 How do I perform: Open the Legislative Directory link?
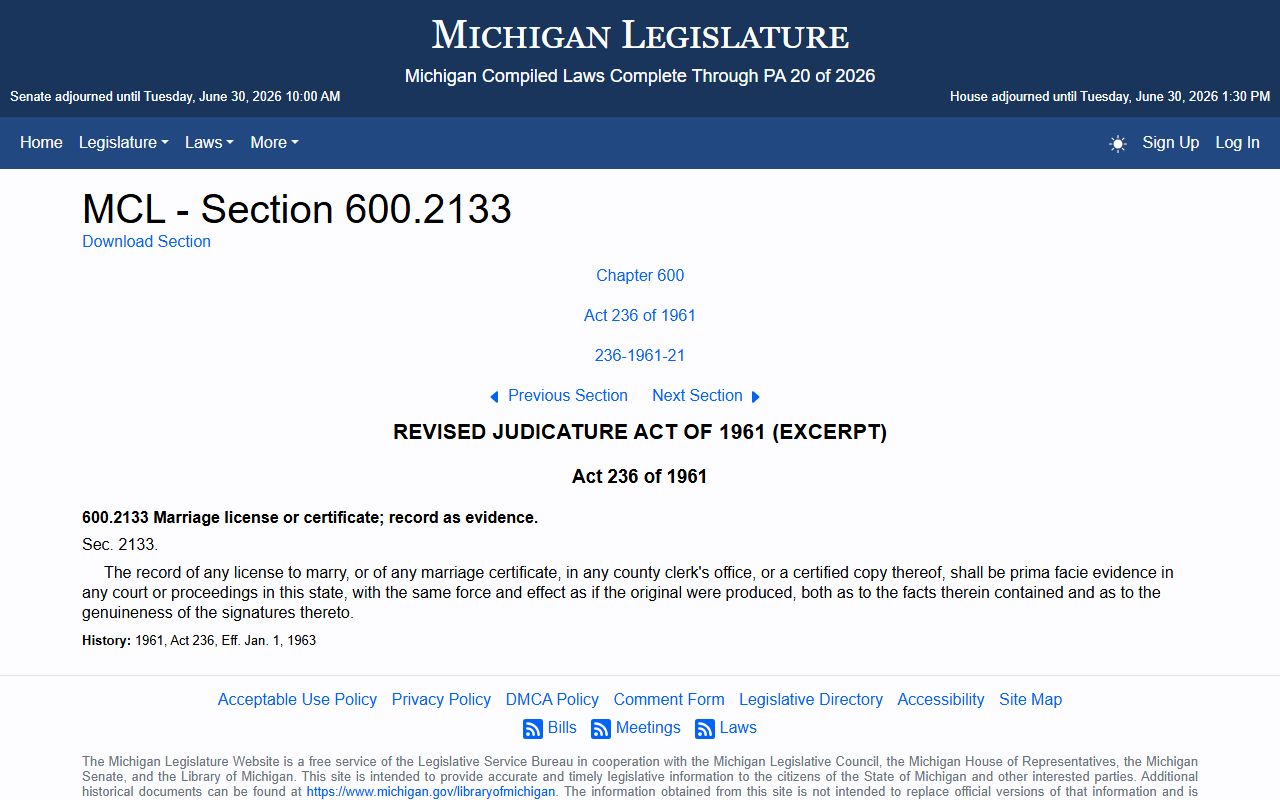(x=811, y=699)
